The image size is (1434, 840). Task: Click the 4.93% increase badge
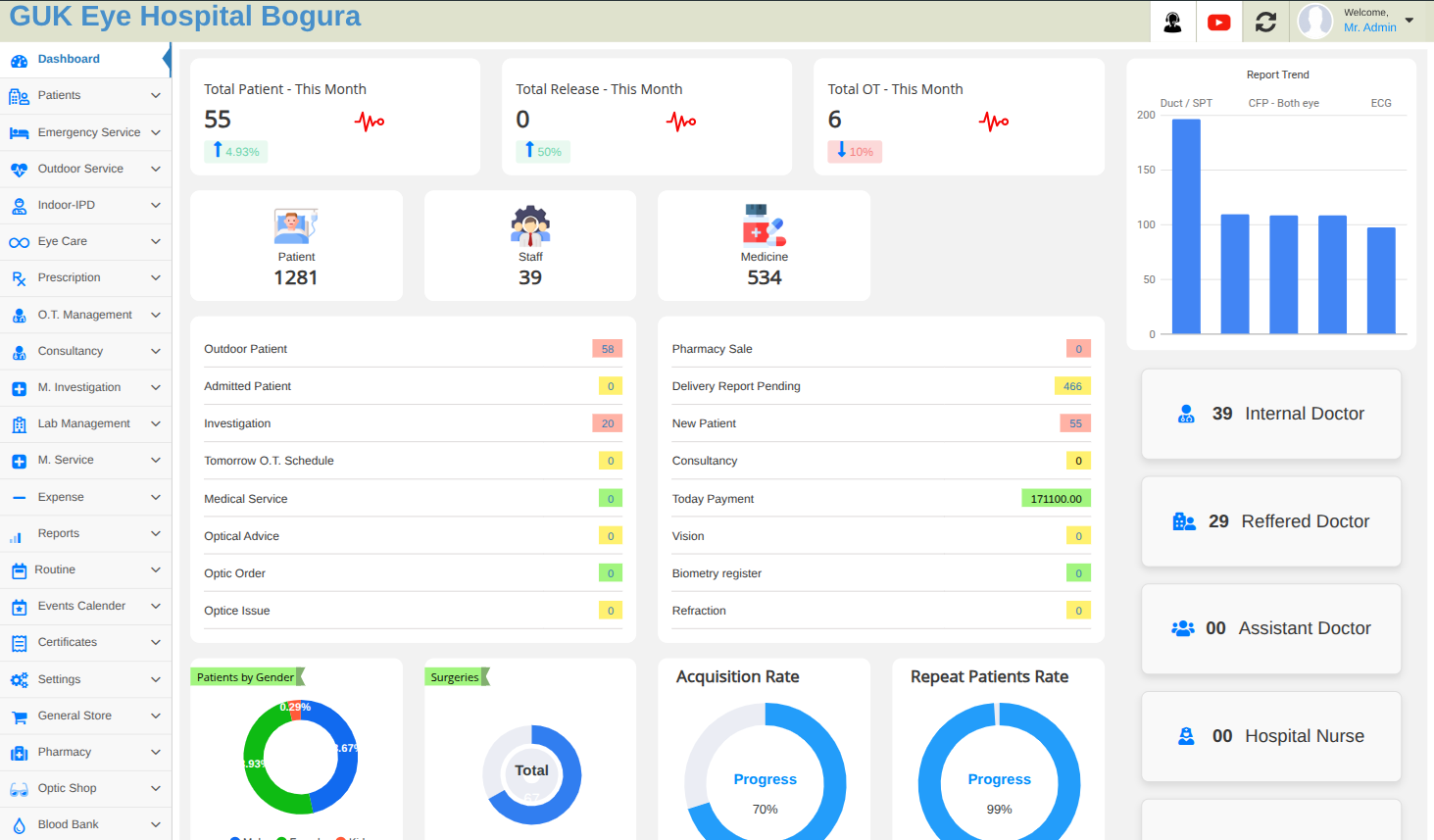pyautogui.click(x=236, y=151)
